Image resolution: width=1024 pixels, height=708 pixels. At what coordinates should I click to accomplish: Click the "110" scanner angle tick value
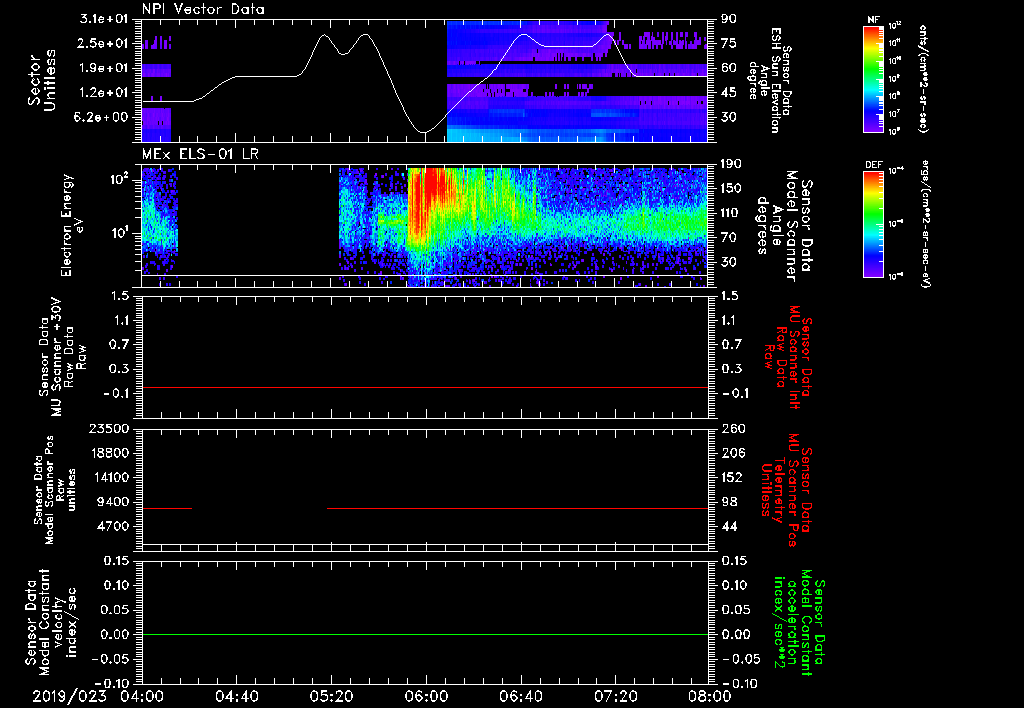pos(732,213)
